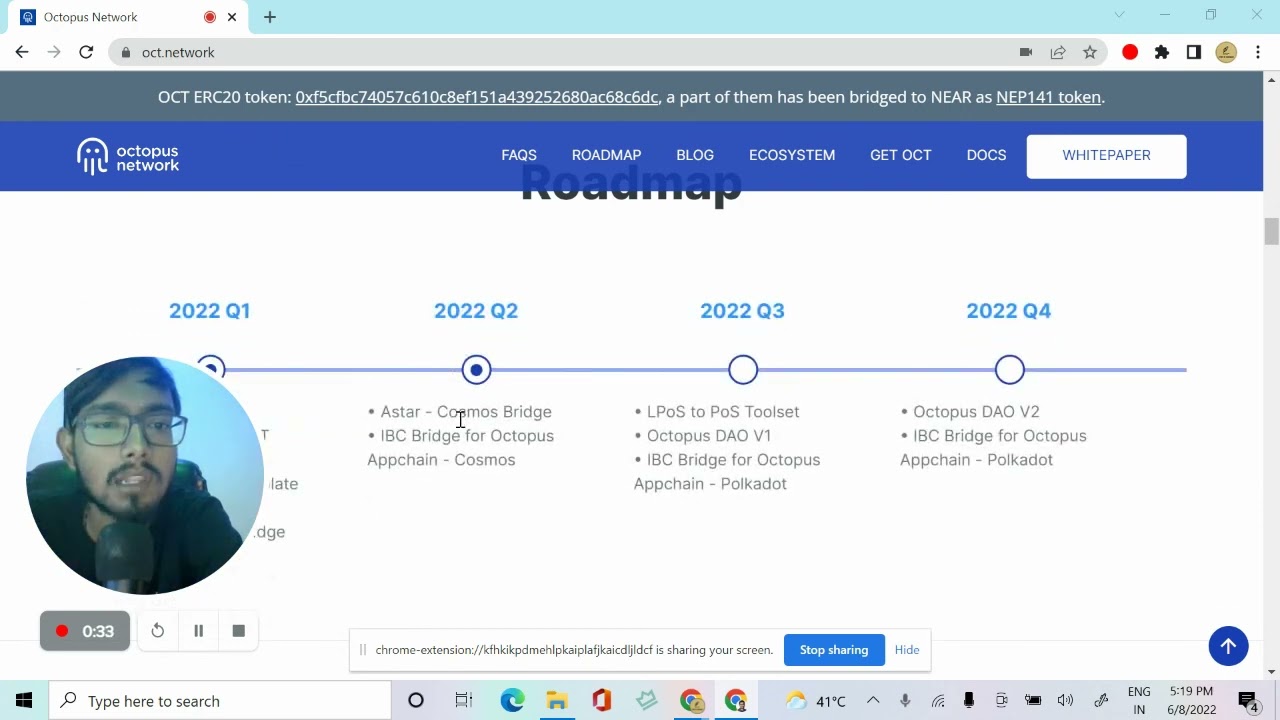Open Cortana circle icon
Viewport: 1280px width, 720px height.
[416, 701]
